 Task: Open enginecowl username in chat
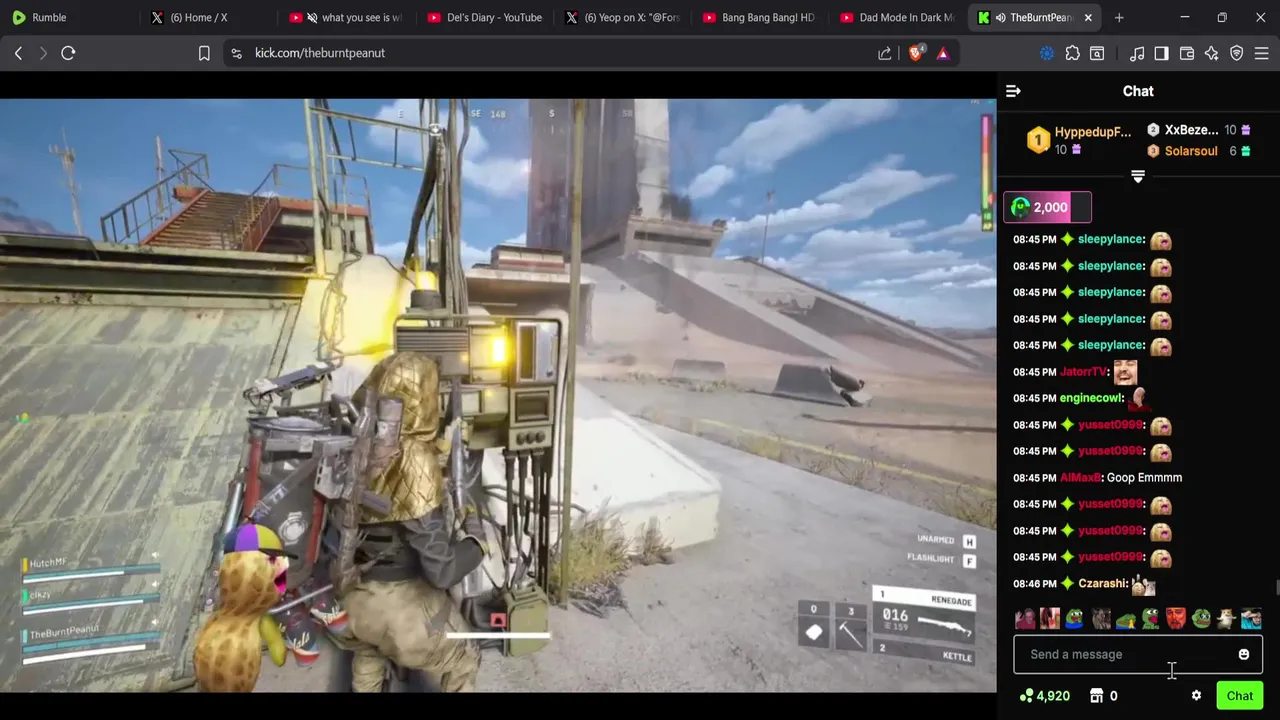pos(1092,398)
